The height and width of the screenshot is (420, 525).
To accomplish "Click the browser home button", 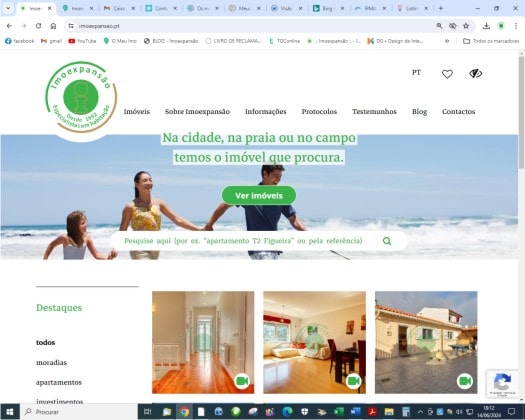I will (x=53, y=26).
